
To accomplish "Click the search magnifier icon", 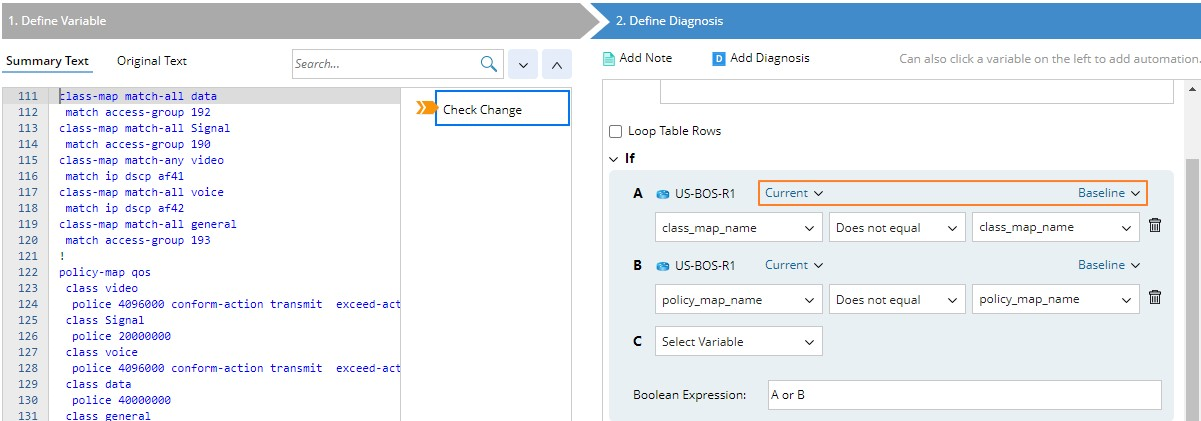I will click(x=489, y=64).
